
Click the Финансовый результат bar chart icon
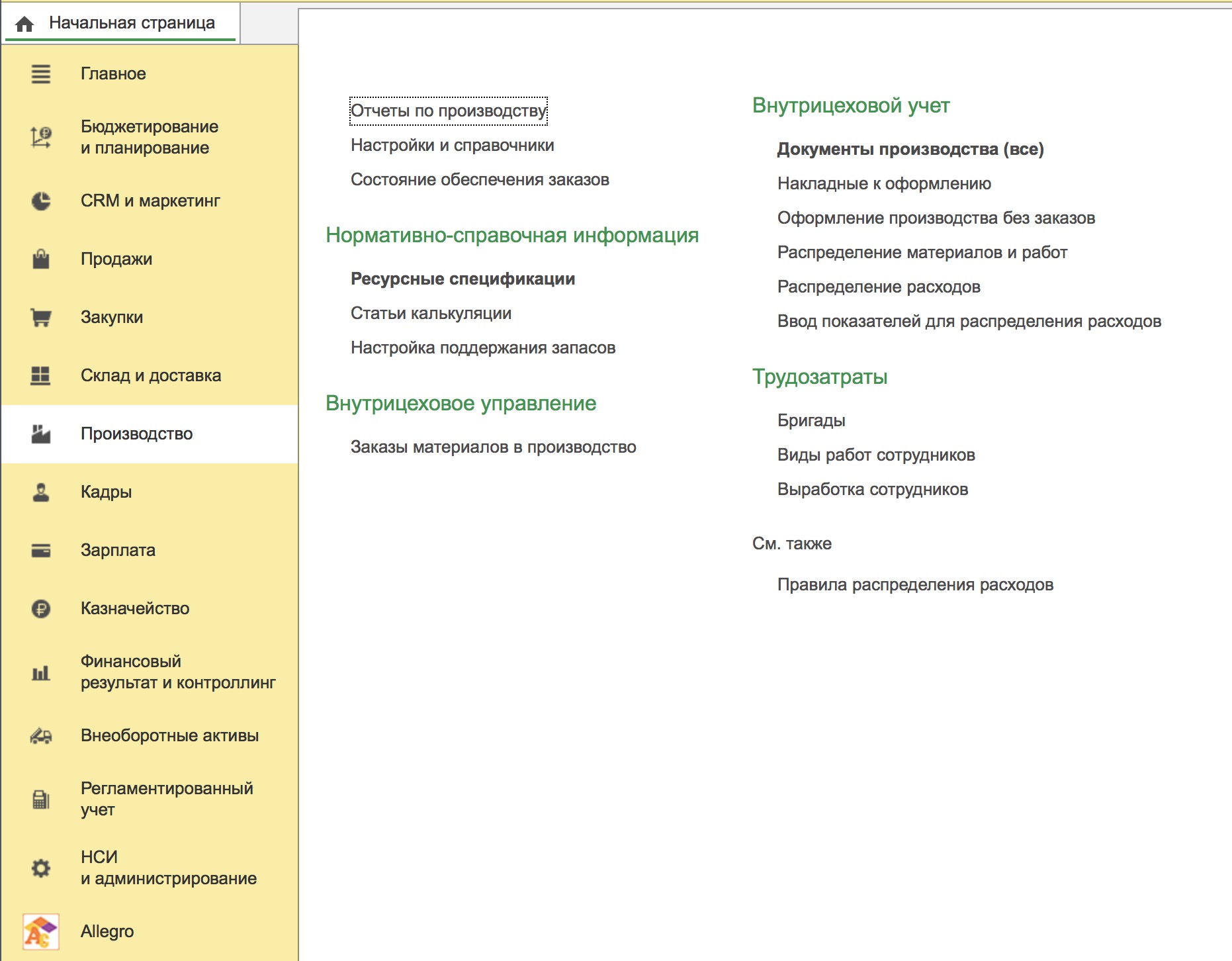(41, 672)
